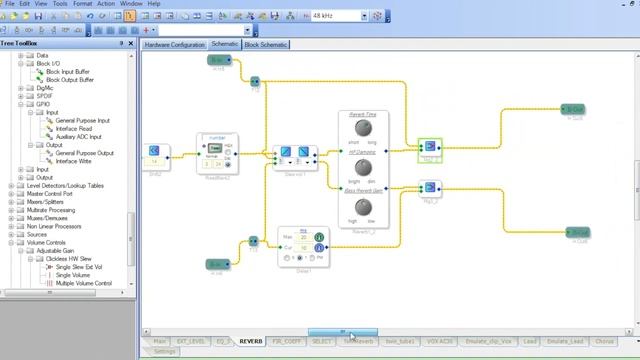
Task: Click the HF Damping knob
Action: tap(363, 167)
